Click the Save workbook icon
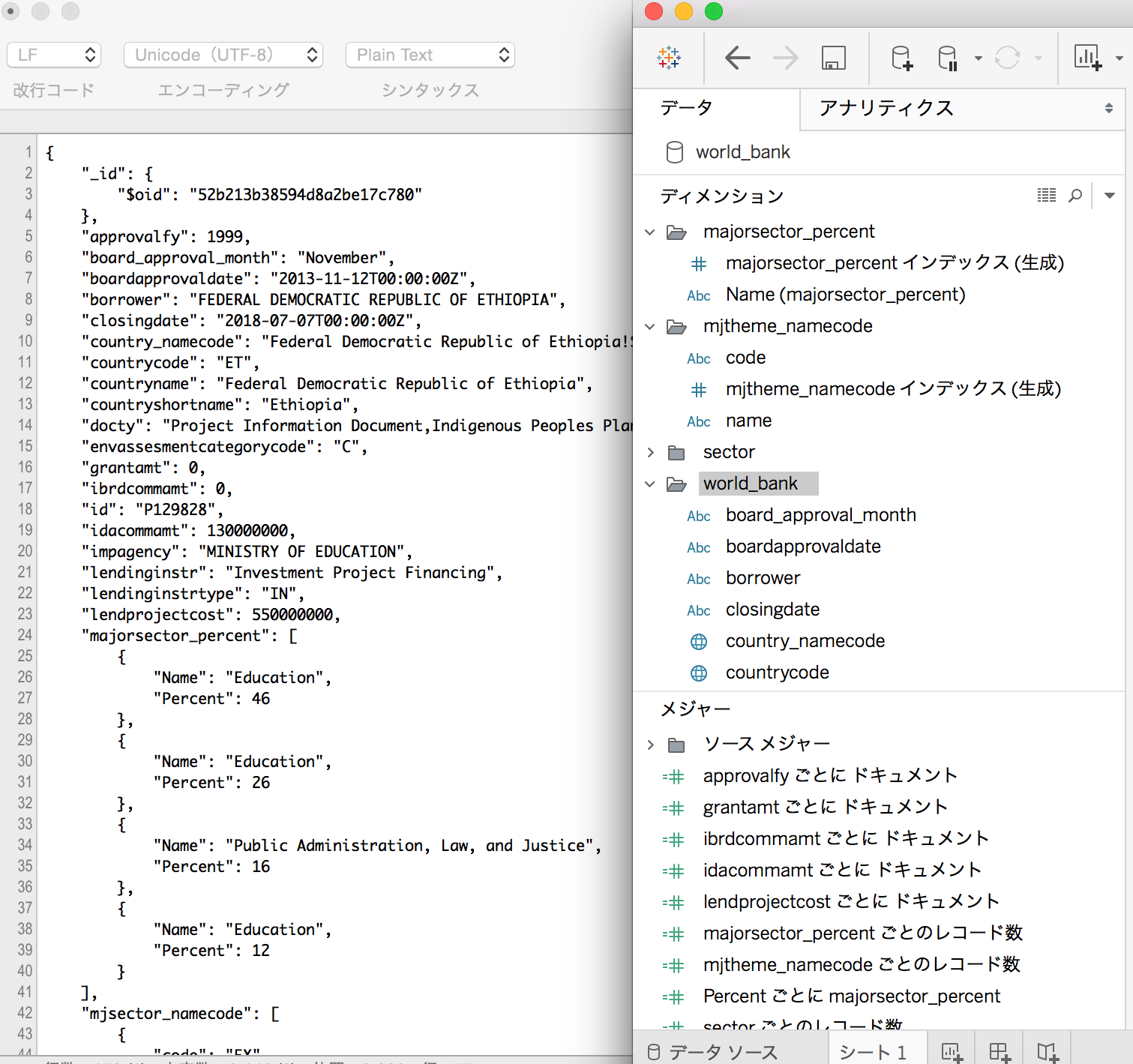This screenshot has width=1133, height=1064. pyautogui.click(x=832, y=58)
